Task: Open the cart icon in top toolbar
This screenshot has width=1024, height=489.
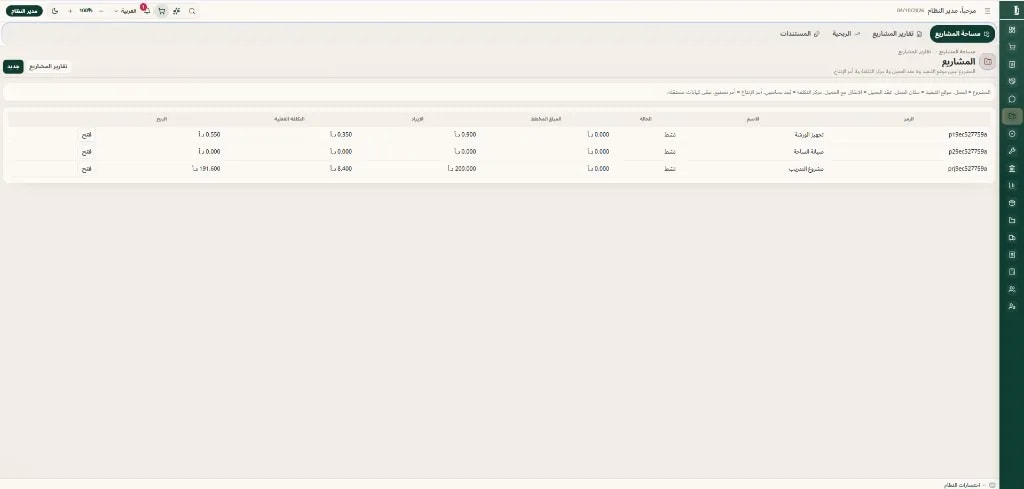Action: pyautogui.click(x=161, y=11)
